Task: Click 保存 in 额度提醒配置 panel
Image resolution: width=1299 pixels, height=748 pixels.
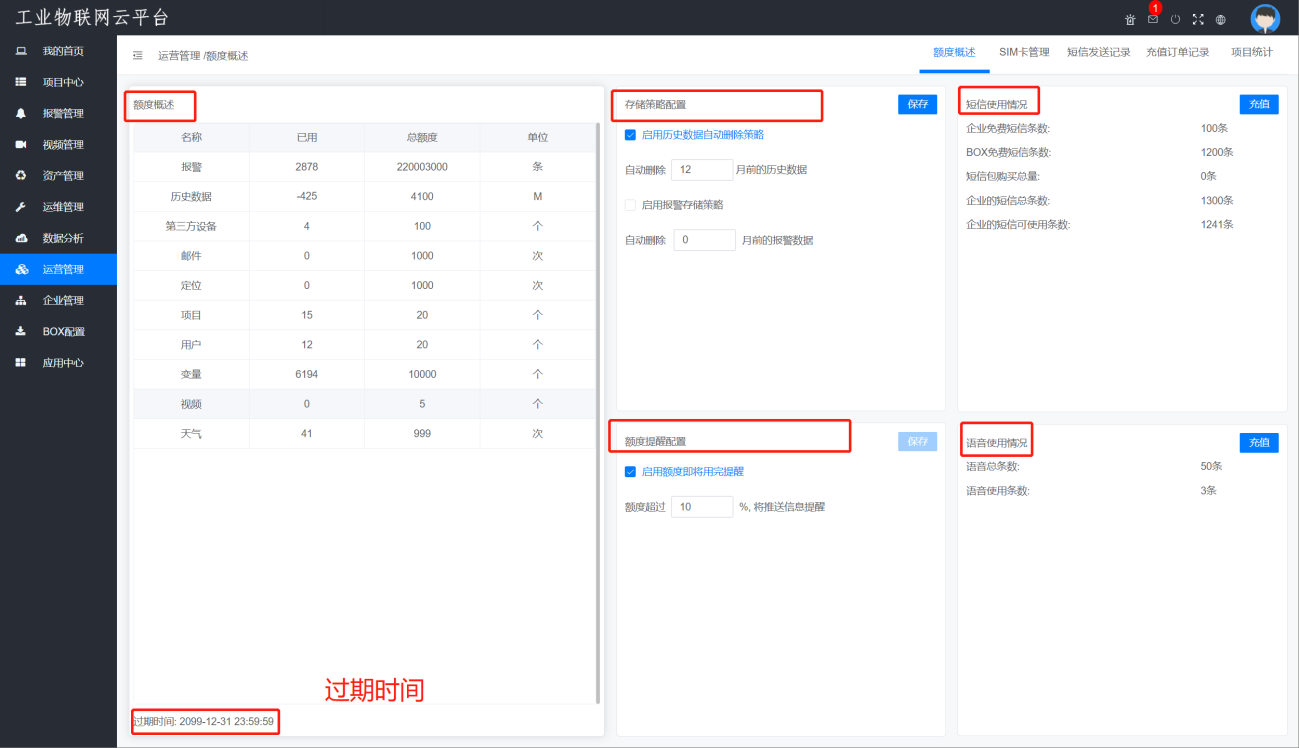Action: tap(917, 441)
